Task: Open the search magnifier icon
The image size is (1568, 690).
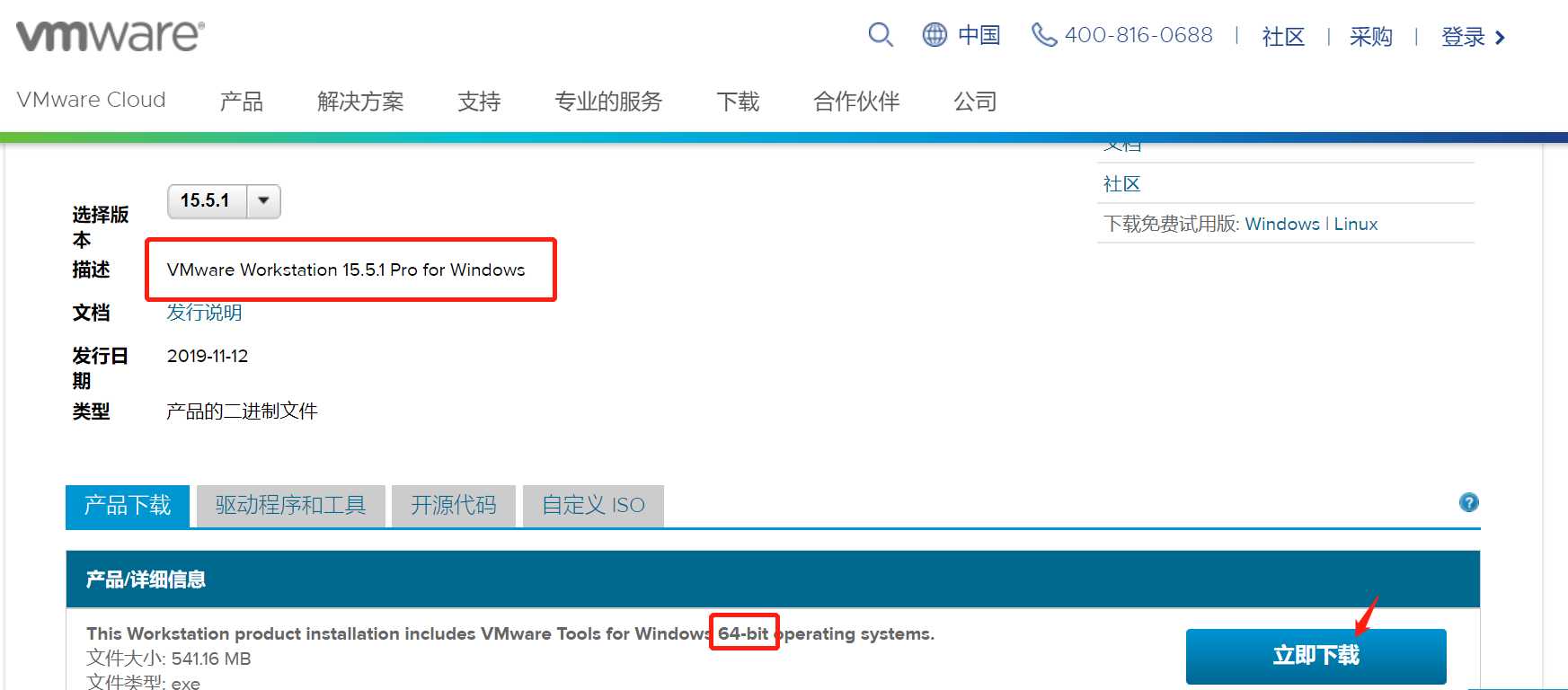Action: pyautogui.click(x=881, y=35)
